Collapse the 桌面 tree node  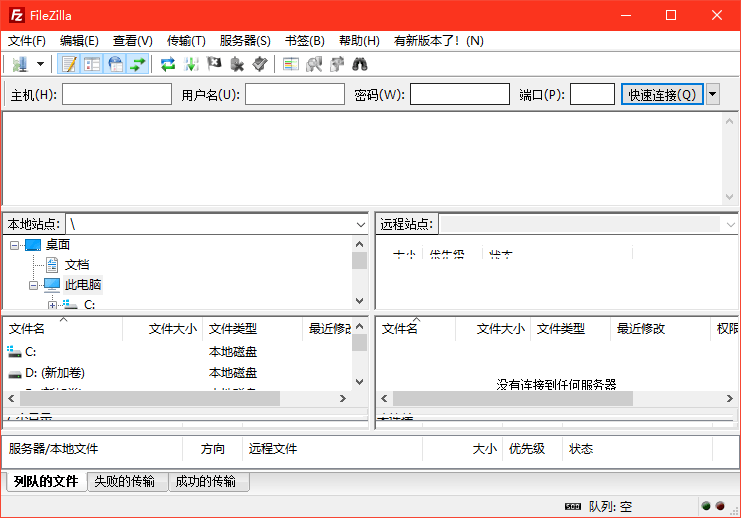(x=14, y=245)
